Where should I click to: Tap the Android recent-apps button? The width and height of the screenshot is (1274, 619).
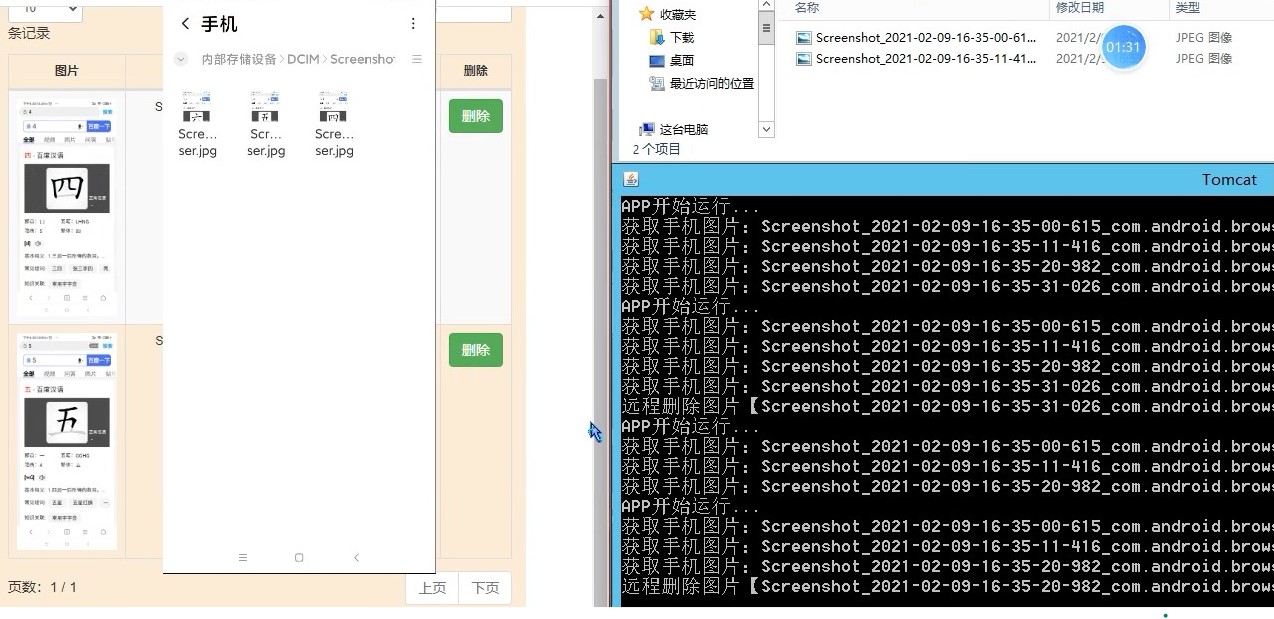[x=243, y=557]
